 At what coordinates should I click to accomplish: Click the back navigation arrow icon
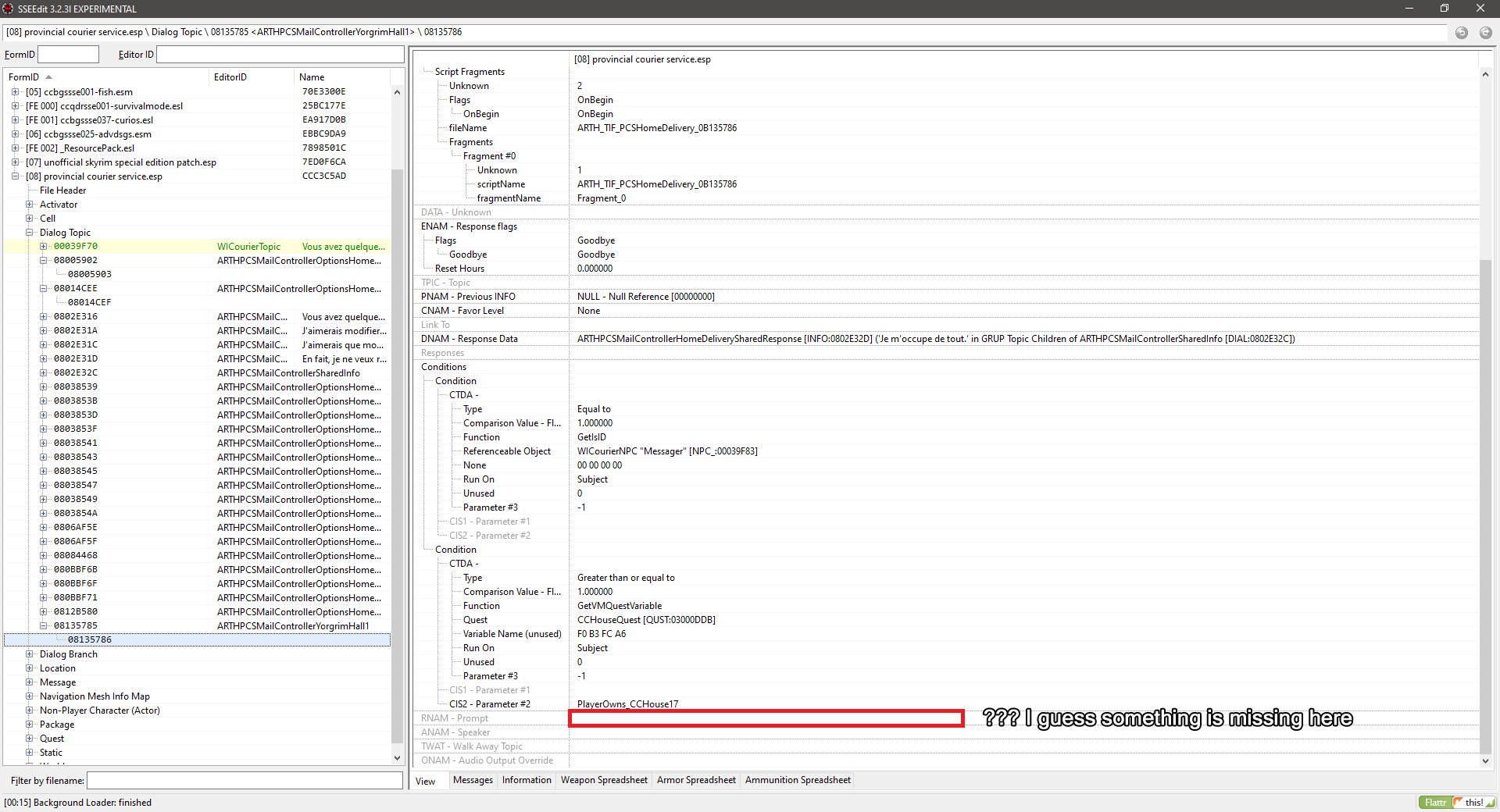click(1461, 33)
